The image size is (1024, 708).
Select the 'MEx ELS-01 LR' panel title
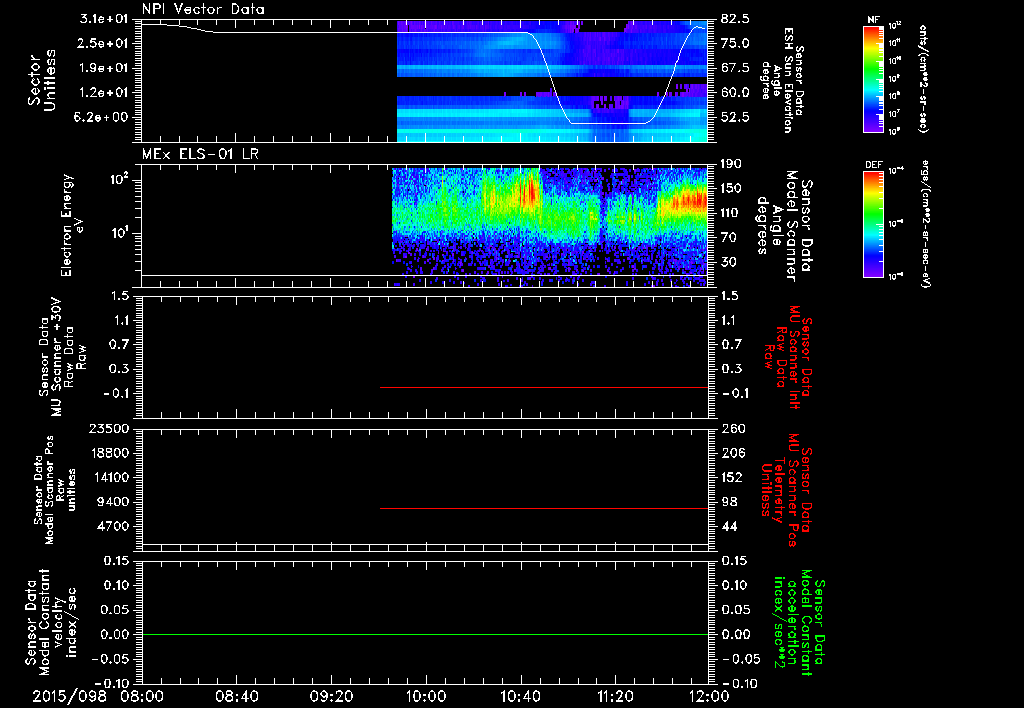click(x=200, y=154)
